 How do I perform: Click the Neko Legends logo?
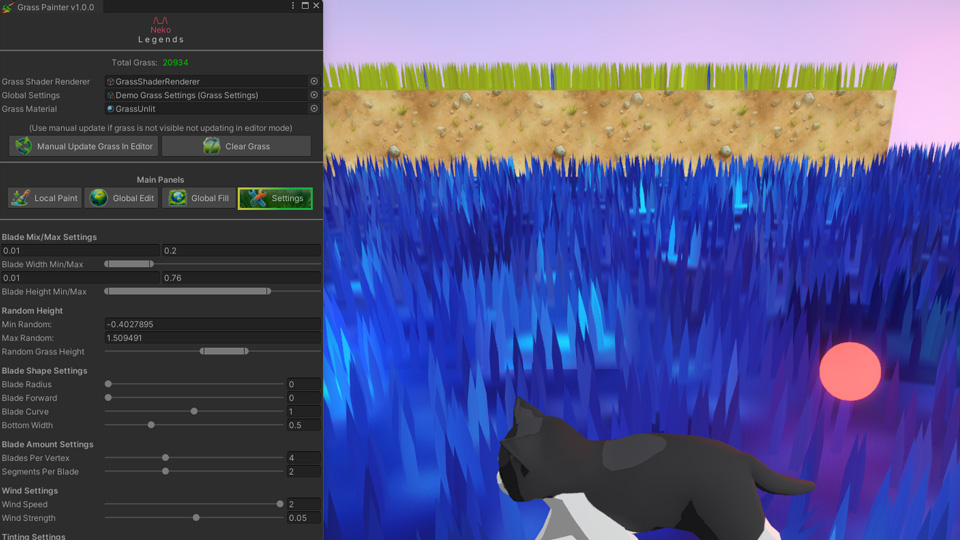[x=161, y=29]
